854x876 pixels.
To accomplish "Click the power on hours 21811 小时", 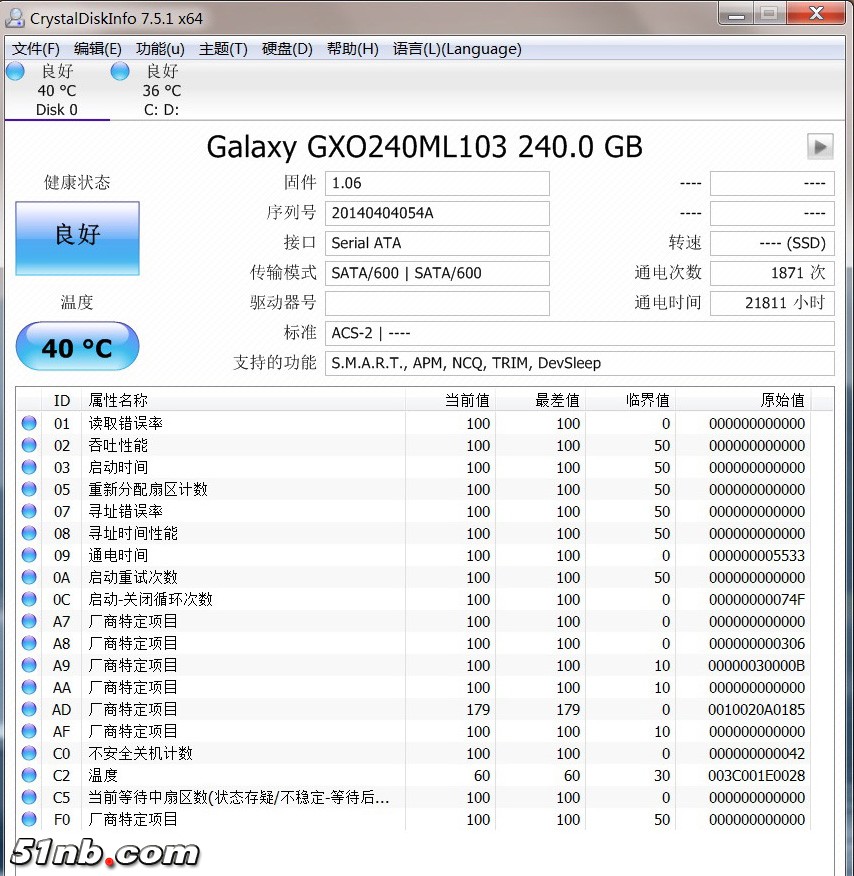I will (772, 303).
